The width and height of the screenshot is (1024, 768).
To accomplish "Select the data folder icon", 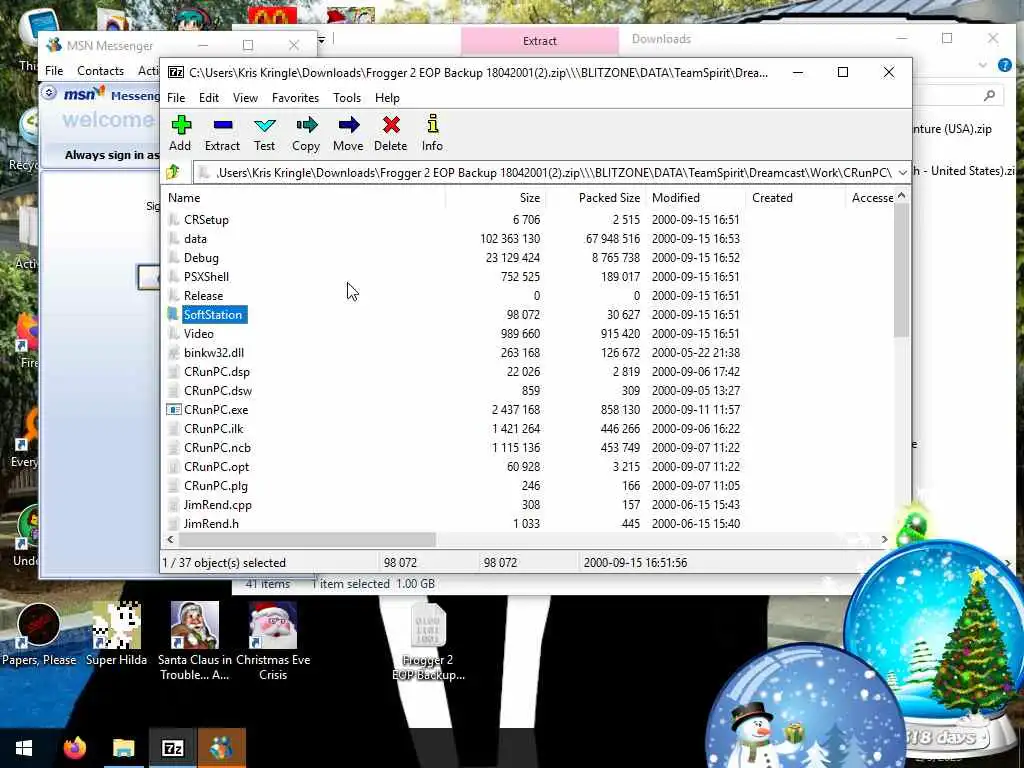I will click(x=174, y=238).
